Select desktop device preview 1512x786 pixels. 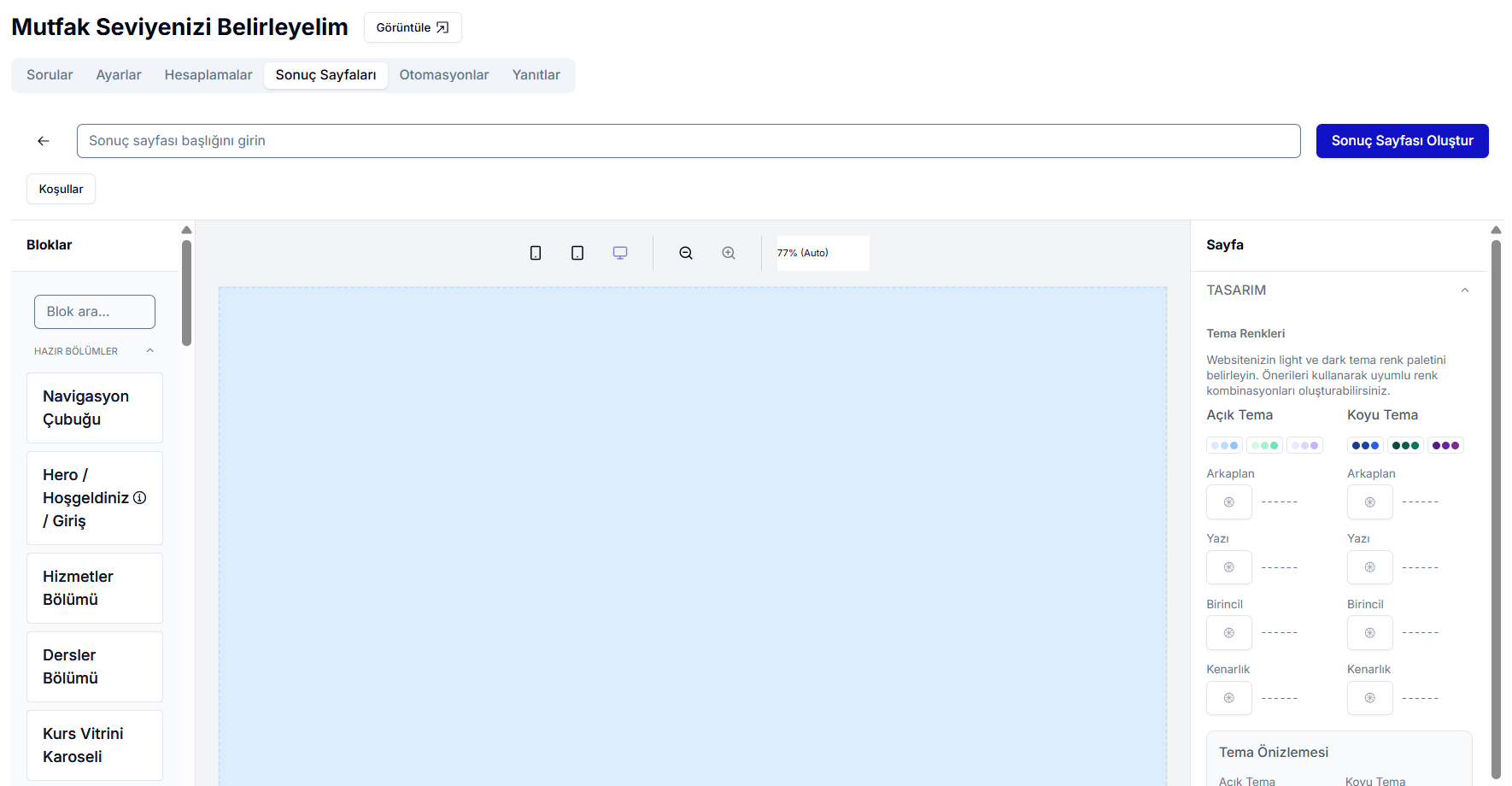[620, 253]
